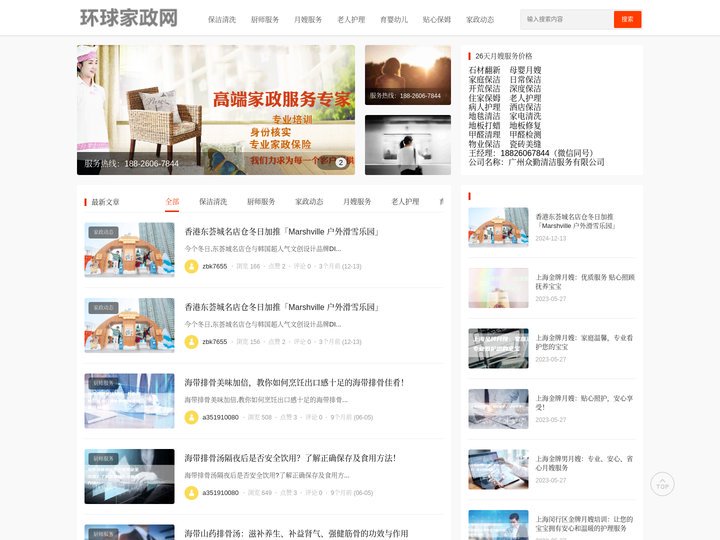720x540 pixels.
Task: Click a351910080 avatar in 海带排骨美味加倍 article
Action: [191, 417]
